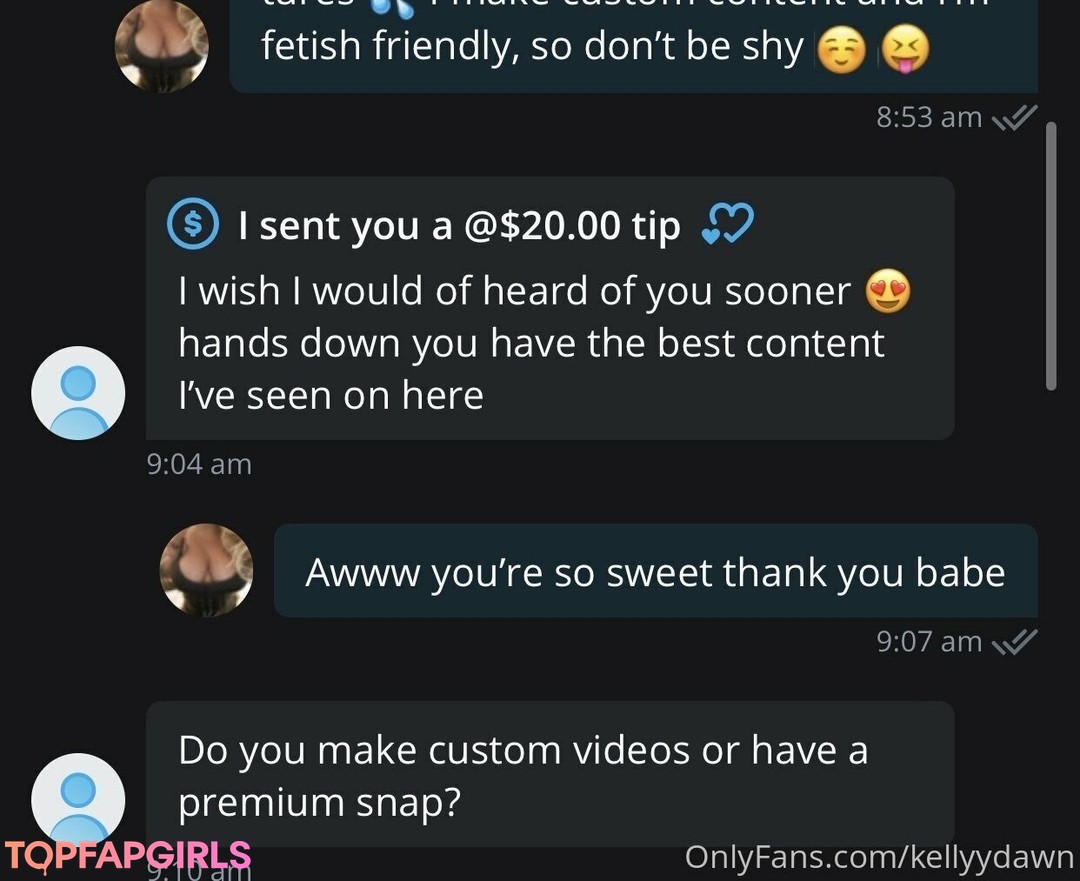Click the 8:53 am timestamp
The height and width of the screenshot is (881, 1080).
tap(928, 117)
